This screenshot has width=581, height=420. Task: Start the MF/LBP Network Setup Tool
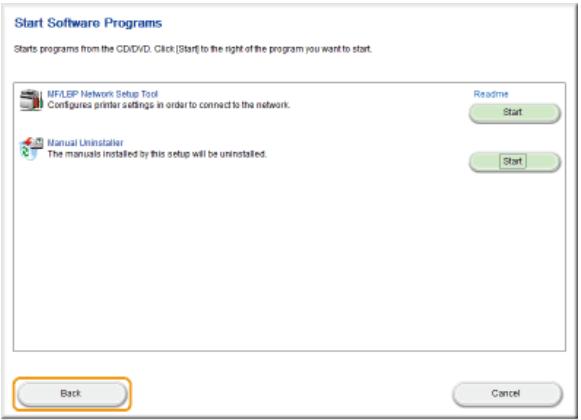click(515, 113)
